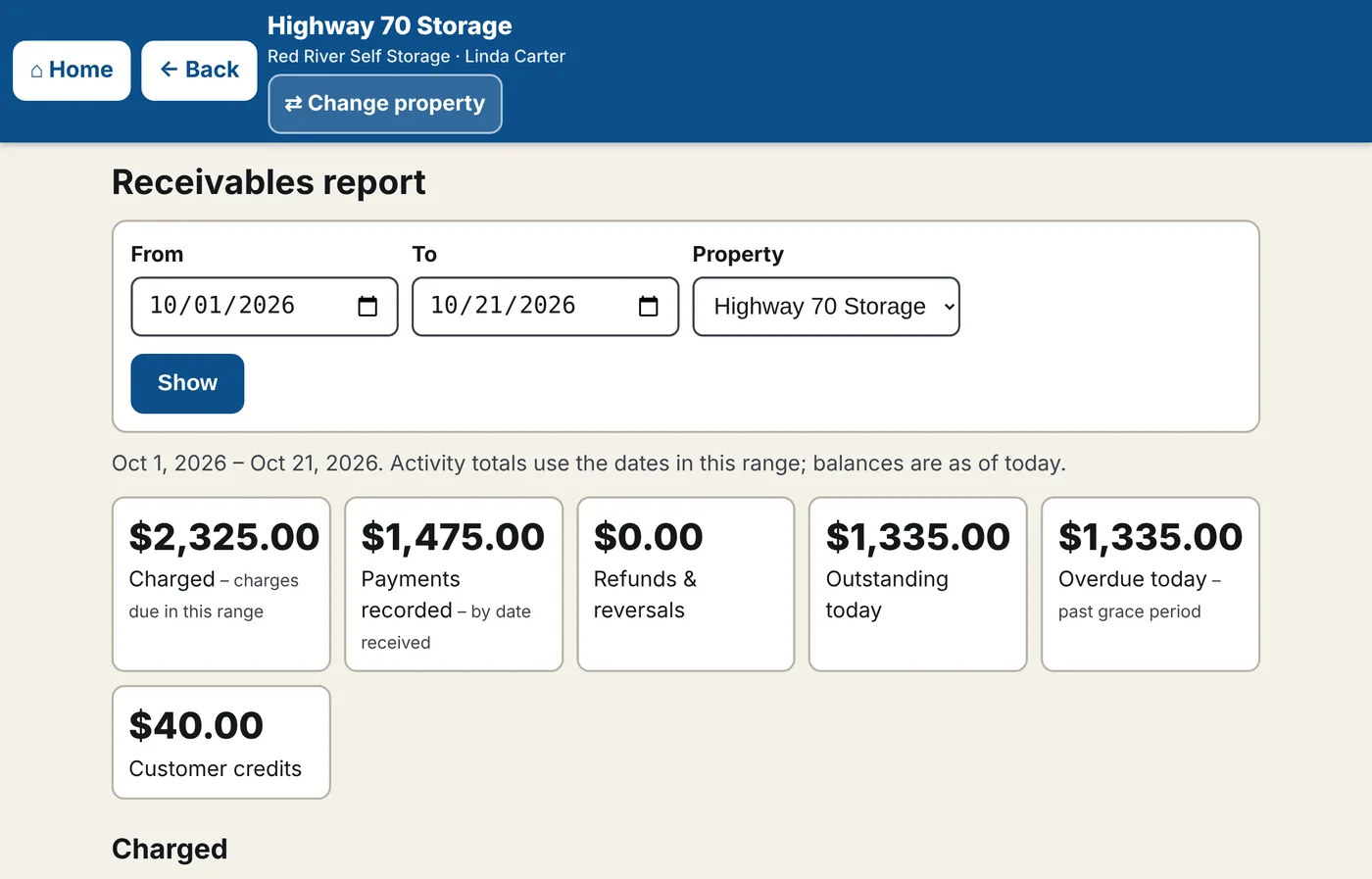Click the Back button
This screenshot has width=1372, height=879.
coord(199,71)
